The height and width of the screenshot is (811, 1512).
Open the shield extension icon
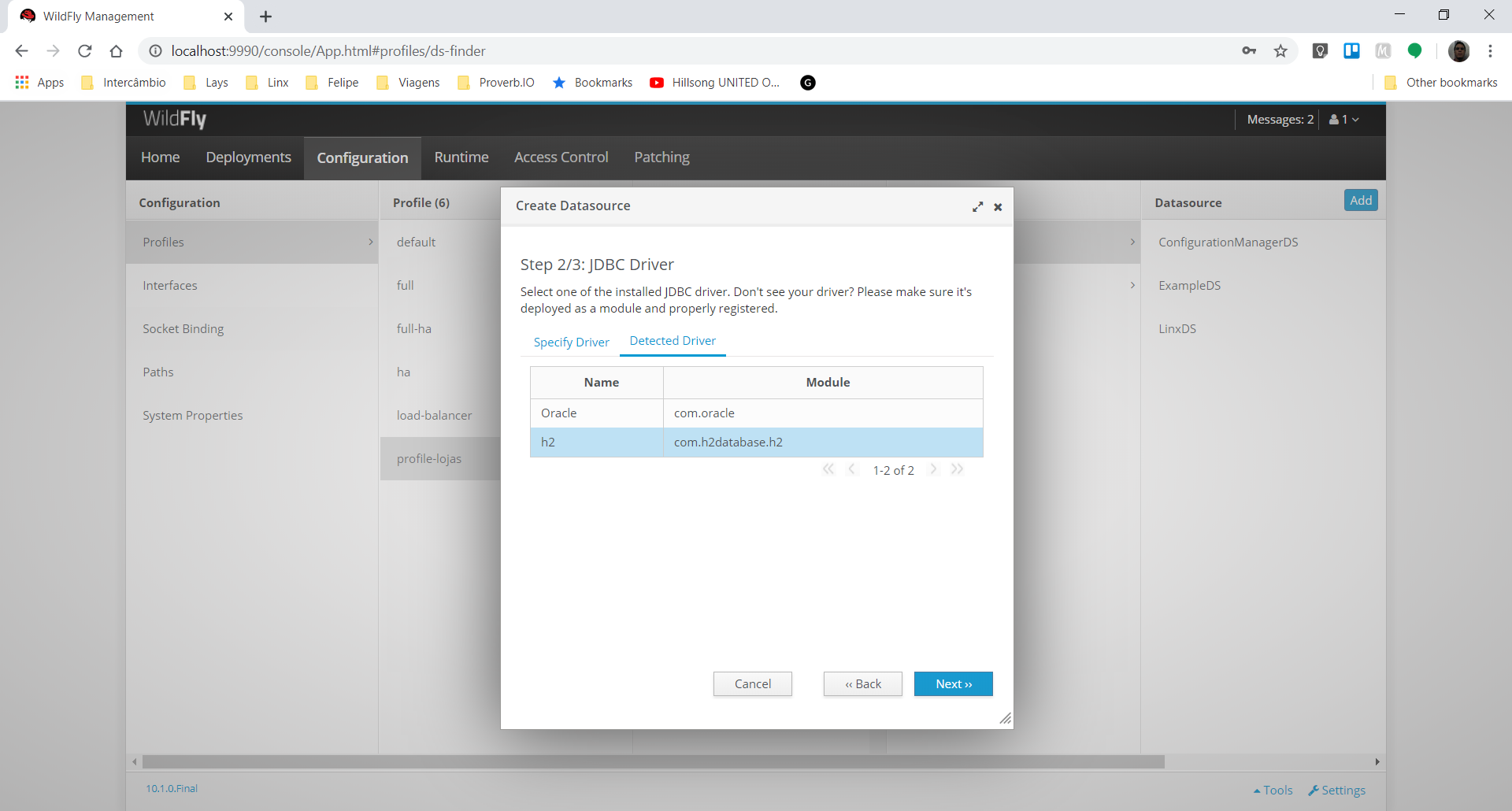[1321, 51]
